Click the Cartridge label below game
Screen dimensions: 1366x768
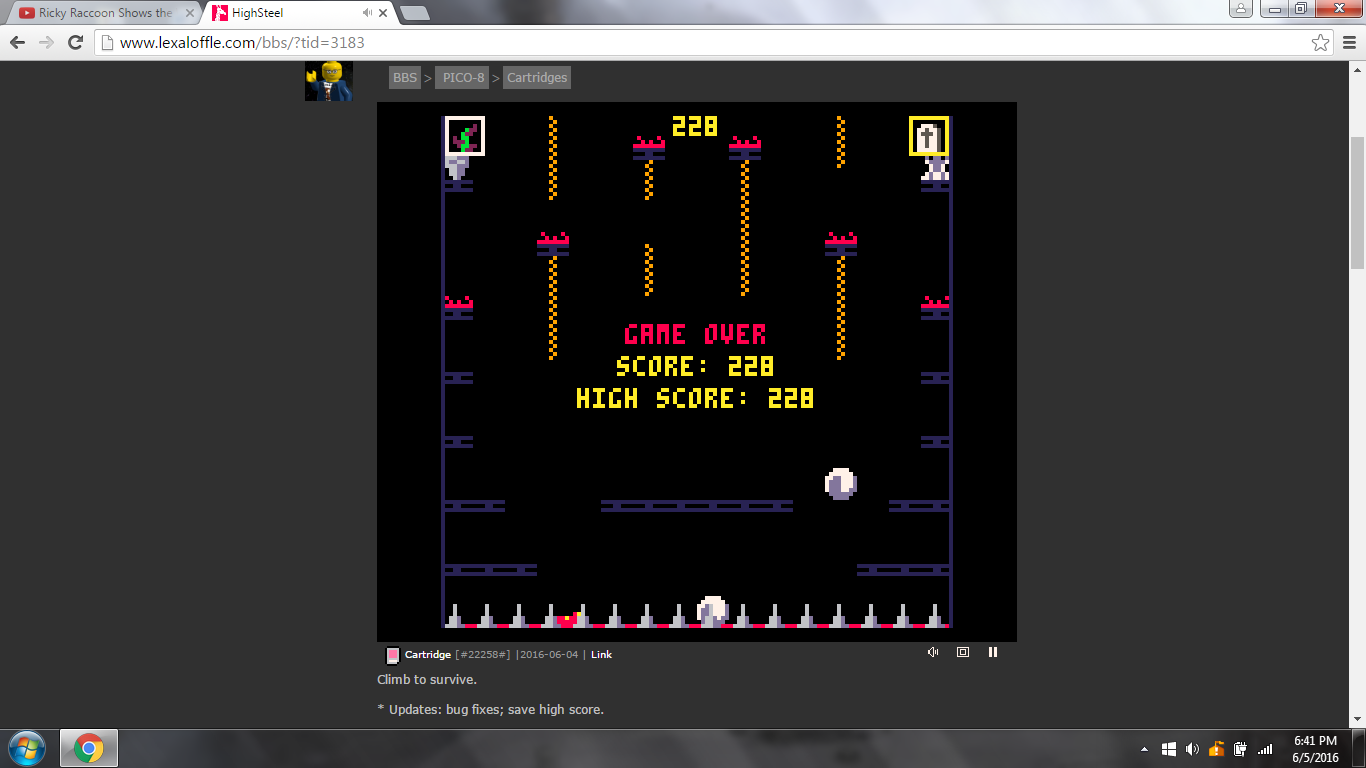point(428,655)
